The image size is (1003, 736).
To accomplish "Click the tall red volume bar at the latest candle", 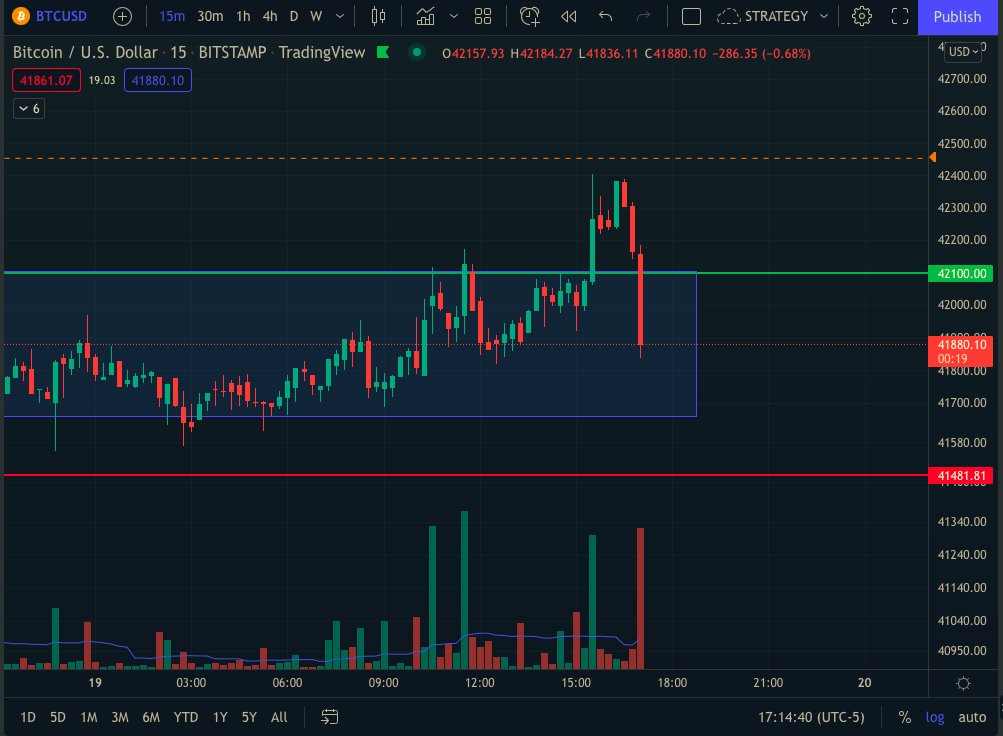I will 640,599.
